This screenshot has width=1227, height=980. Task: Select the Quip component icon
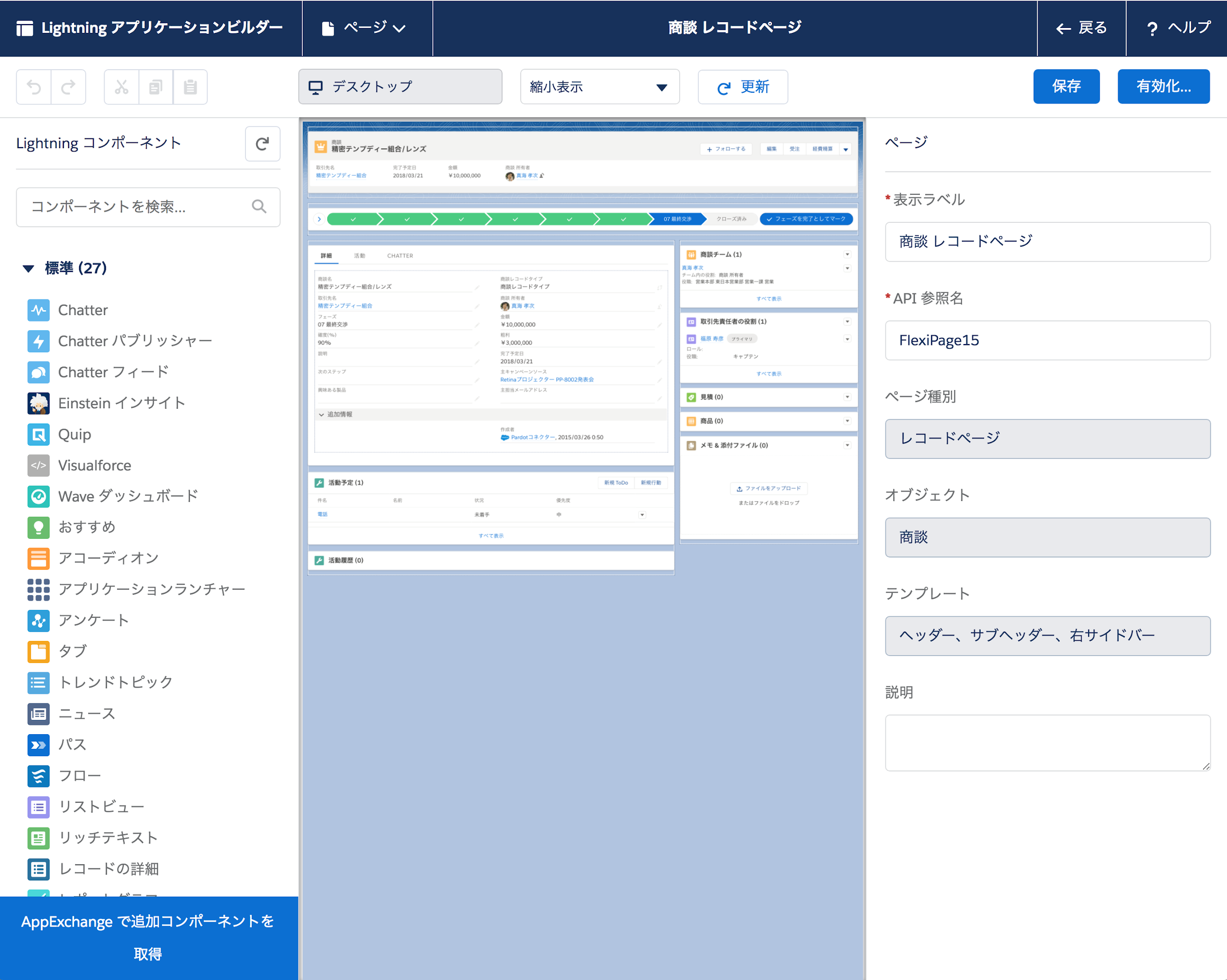pyautogui.click(x=38, y=434)
